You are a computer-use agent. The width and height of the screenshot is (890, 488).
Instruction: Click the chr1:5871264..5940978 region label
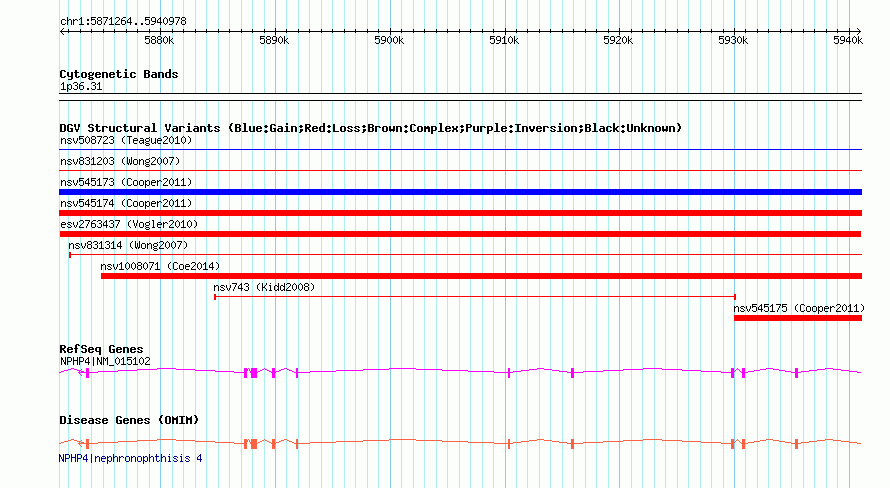point(123,21)
